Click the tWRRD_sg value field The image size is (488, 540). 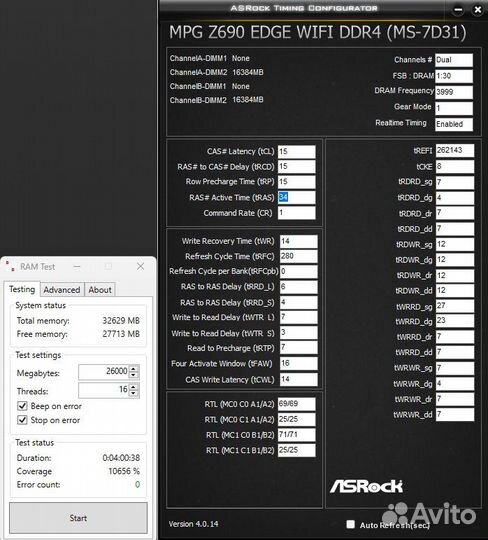(x=455, y=306)
